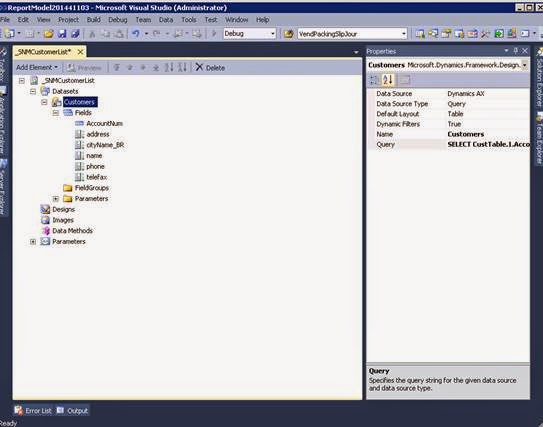Viewport: 543px width, 427px height.
Task: Click the Save floppy disk icon
Action: coord(62,34)
